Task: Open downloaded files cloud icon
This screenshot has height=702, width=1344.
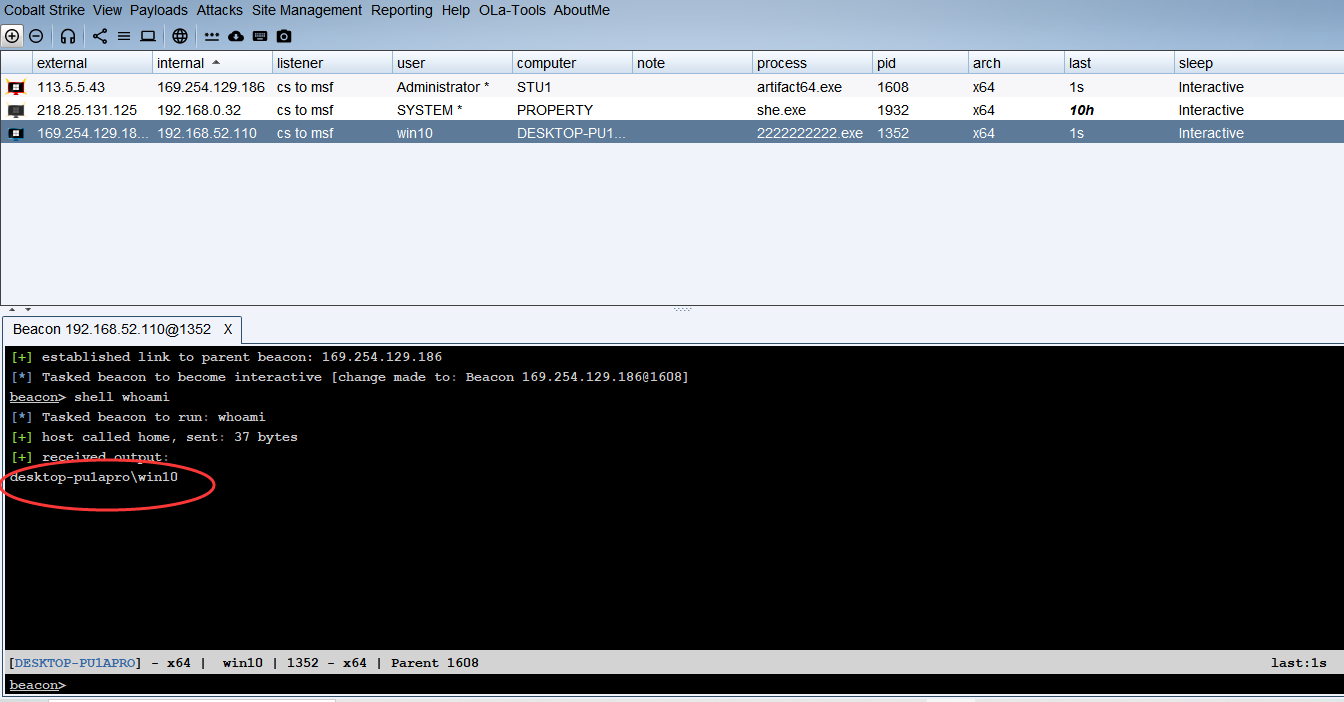Action: click(236, 36)
